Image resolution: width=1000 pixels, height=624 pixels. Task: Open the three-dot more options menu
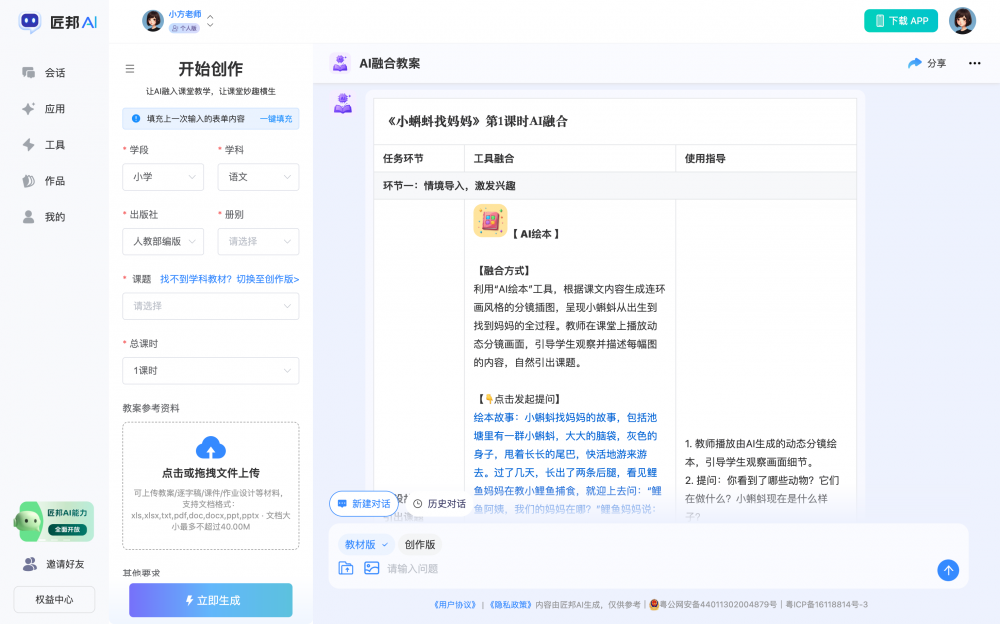(x=974, y=63)
